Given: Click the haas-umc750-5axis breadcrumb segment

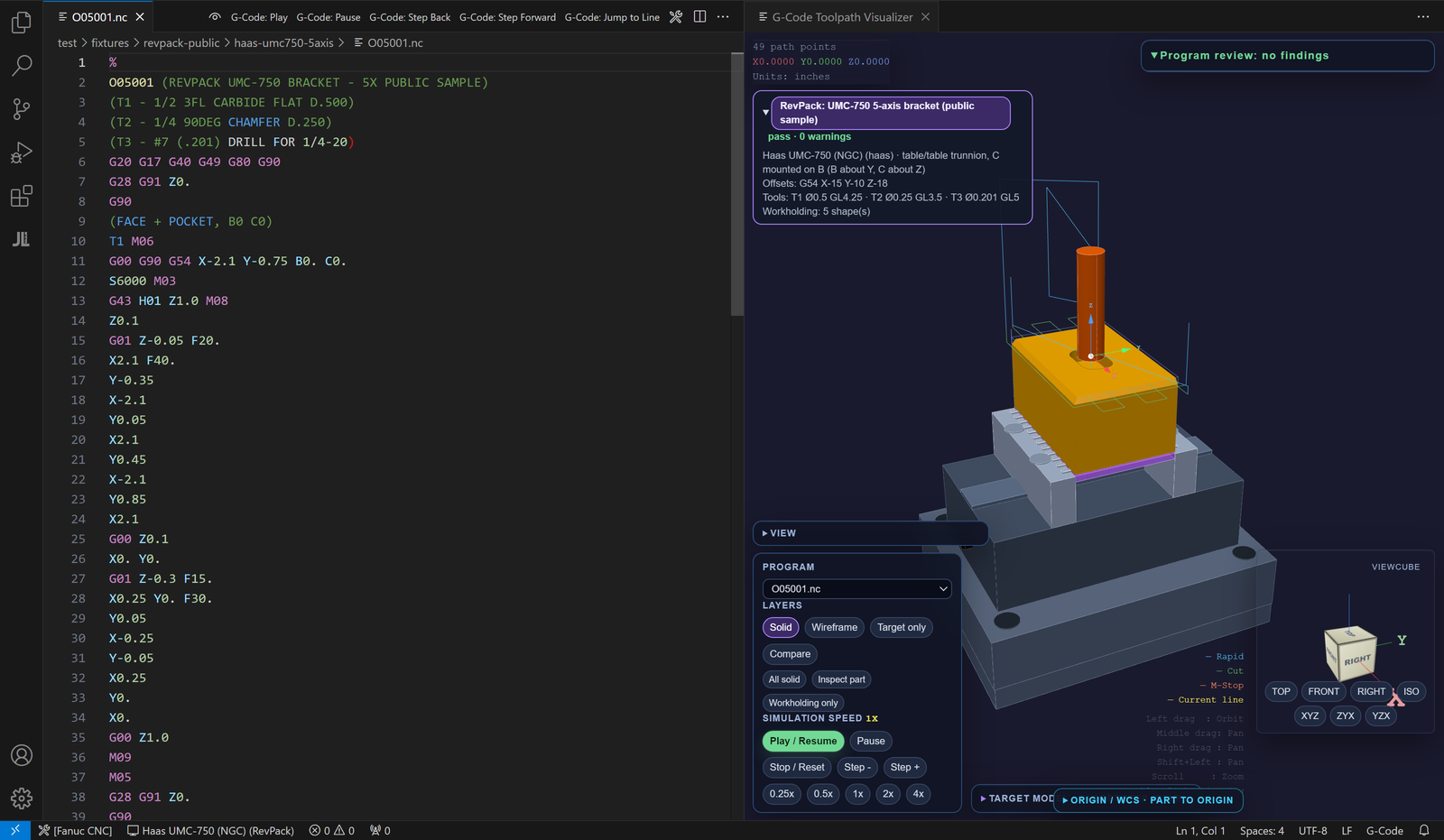Looking at the screenshot, I should point(283,42).
